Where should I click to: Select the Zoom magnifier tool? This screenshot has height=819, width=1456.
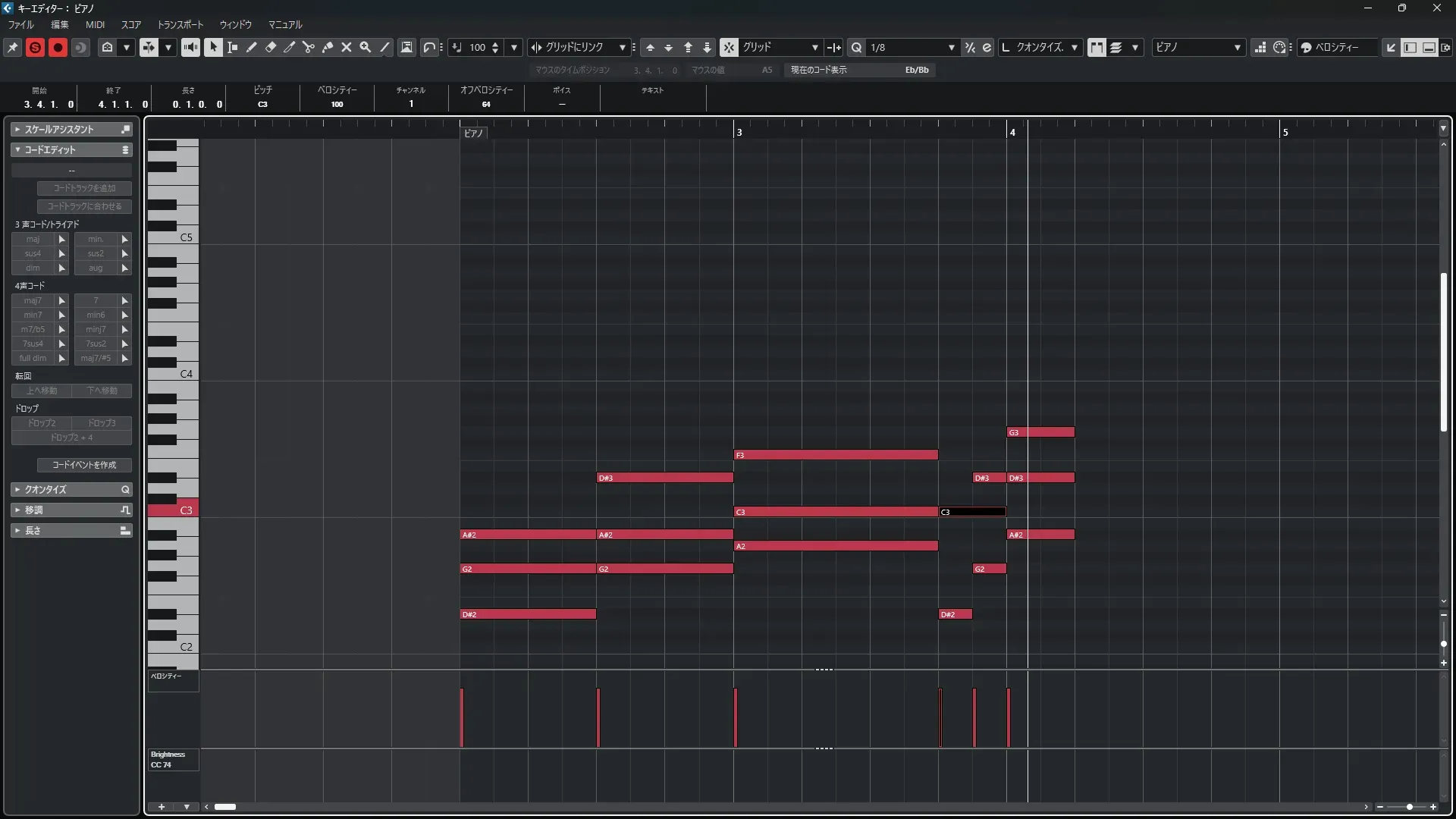click(x=366, y=47)
